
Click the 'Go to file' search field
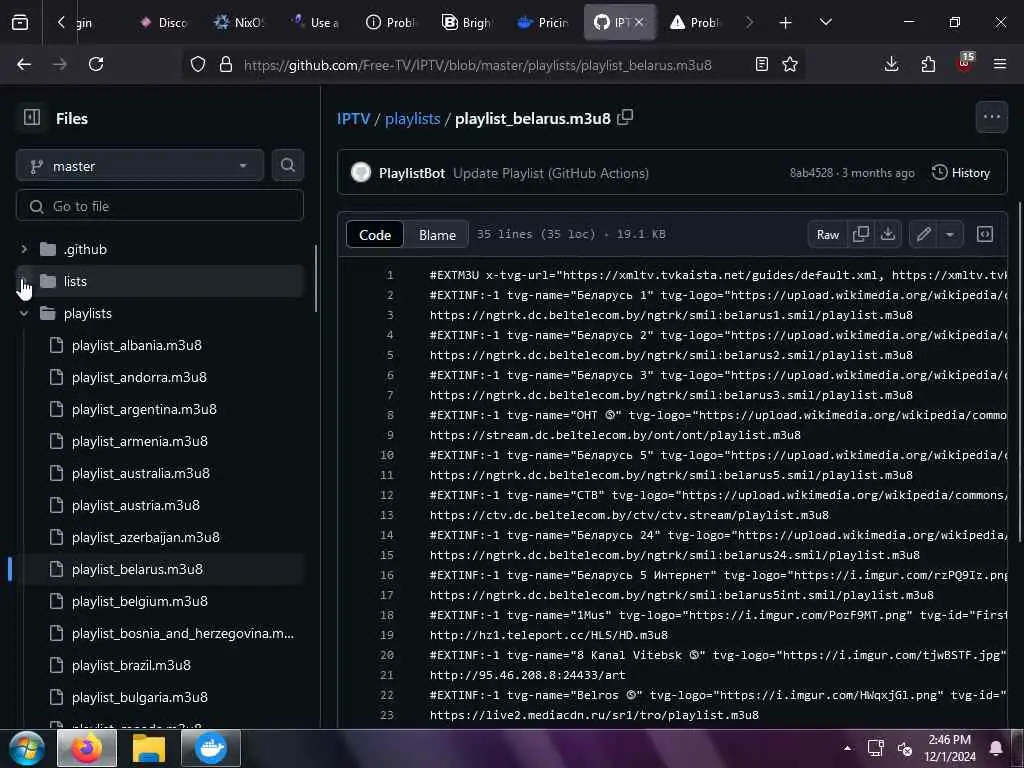(x=160, y=206)
